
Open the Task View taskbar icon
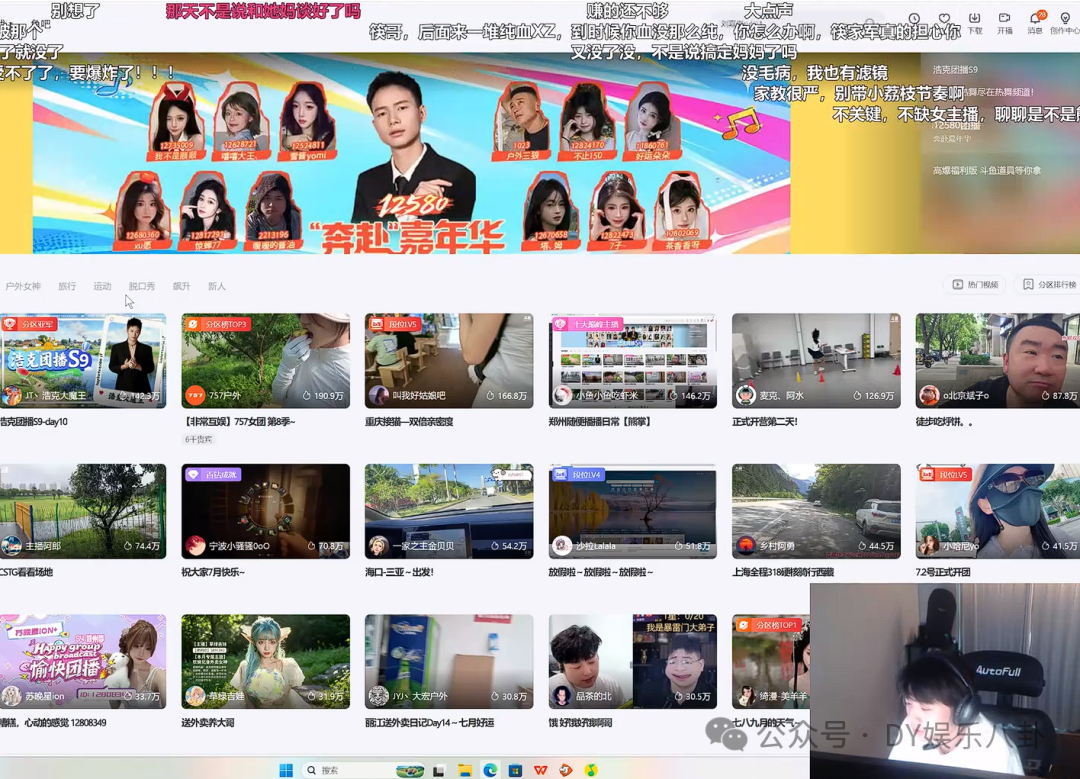[x=439, y=770]
